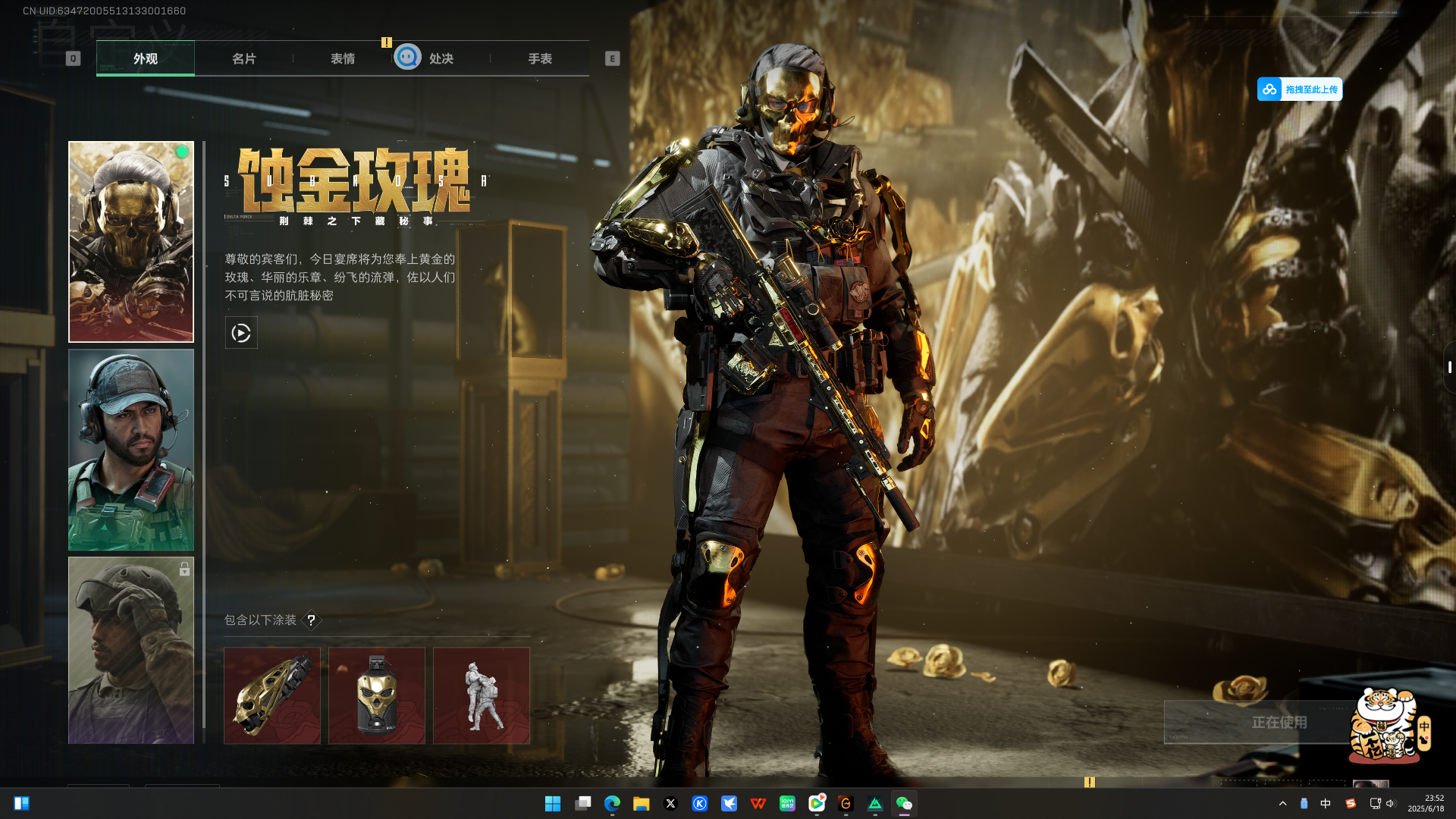This screenshot has height=819, width=1456.
Task: Open Task View on the taskbar
Action: (582, 804)
